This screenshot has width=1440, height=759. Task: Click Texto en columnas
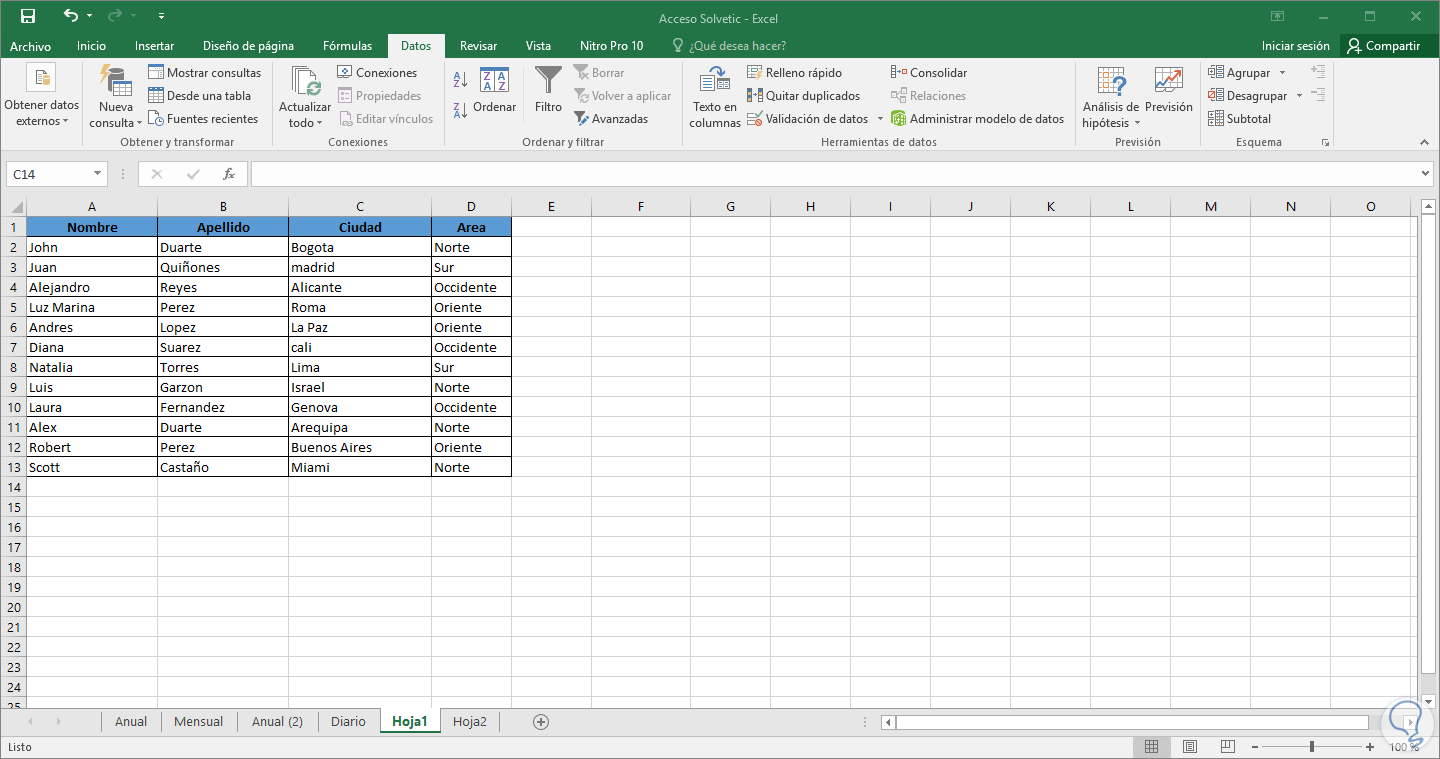tap(715, 97)
